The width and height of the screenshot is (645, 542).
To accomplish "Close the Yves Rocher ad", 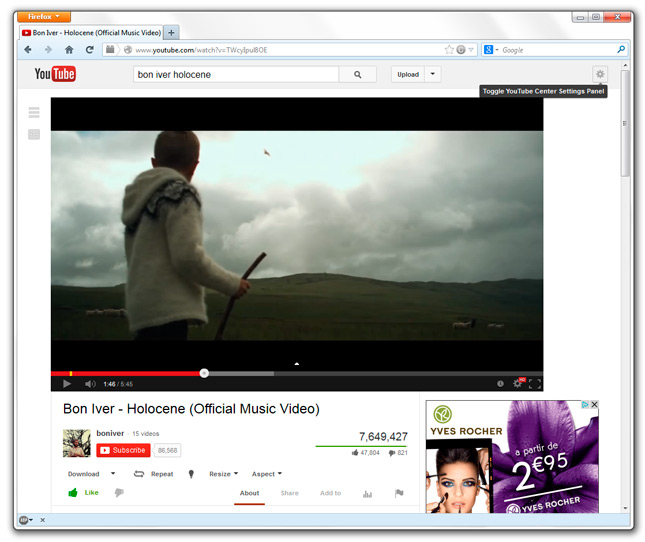I will (594, 404).
